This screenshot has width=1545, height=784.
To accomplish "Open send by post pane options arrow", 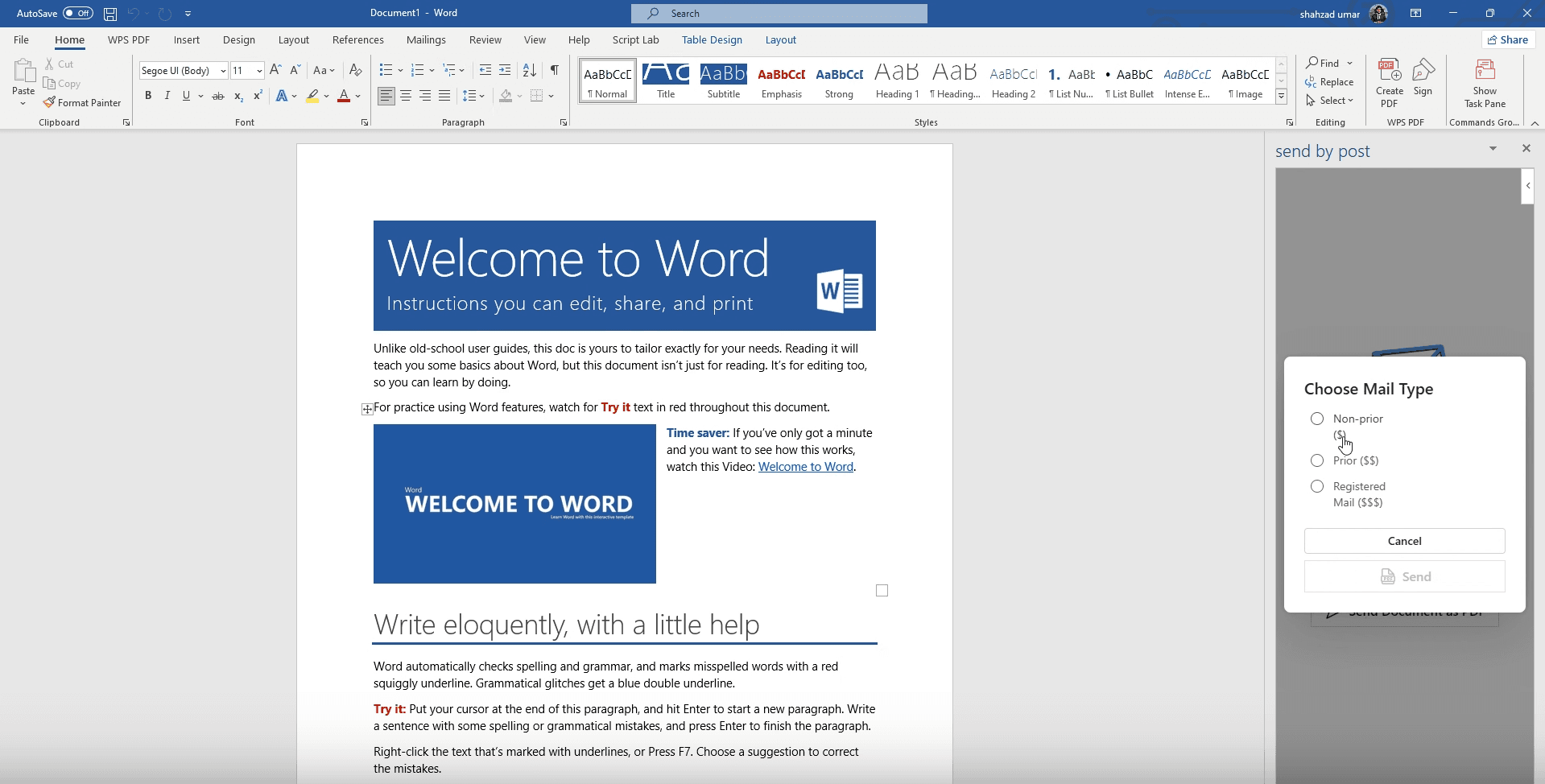I will (x=1493, y=148).
